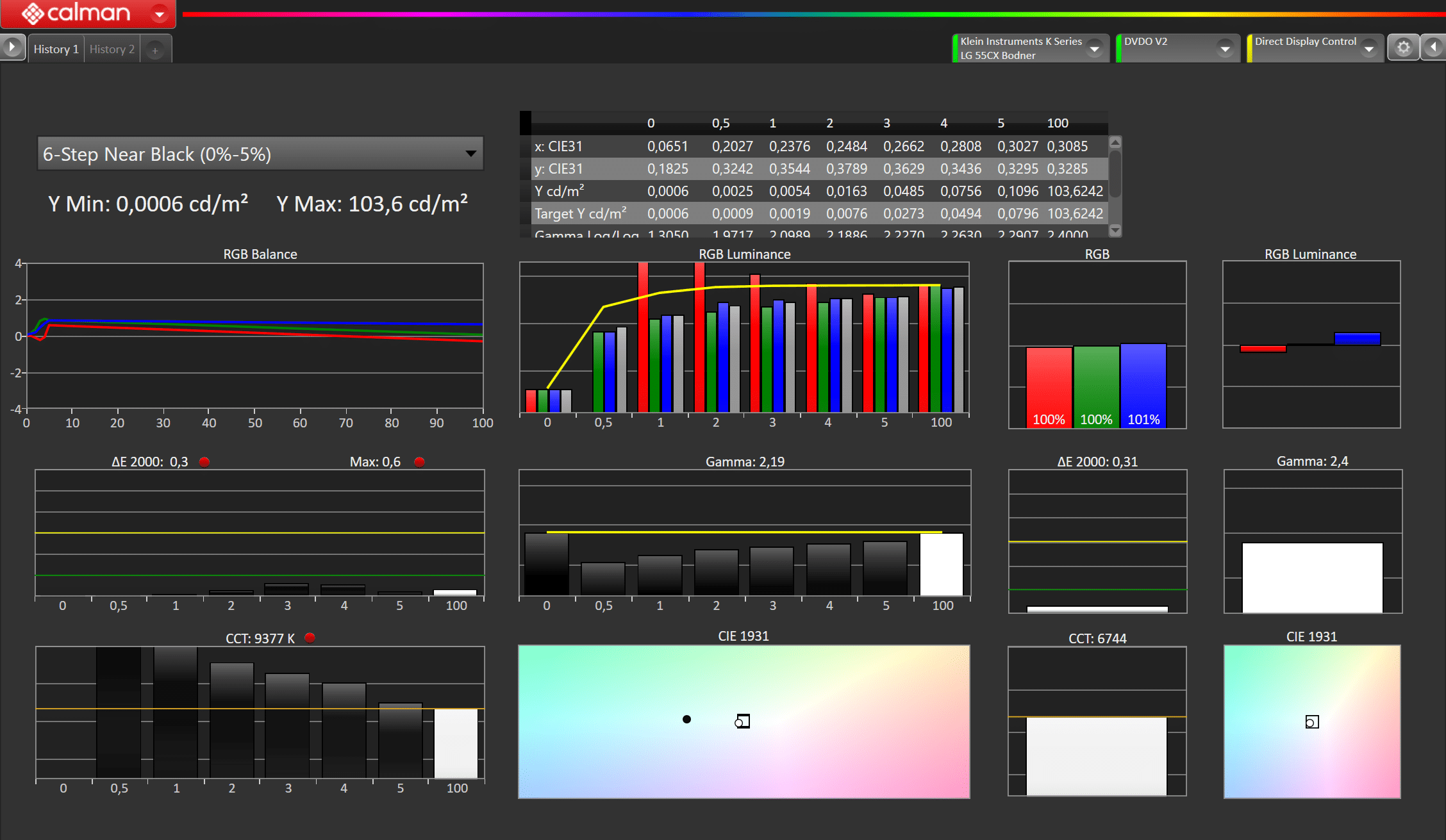The height and width of the screenshot is (840, 1446).
Task: Open settings with the gear icon
Action: click(x=1403, y=48)
